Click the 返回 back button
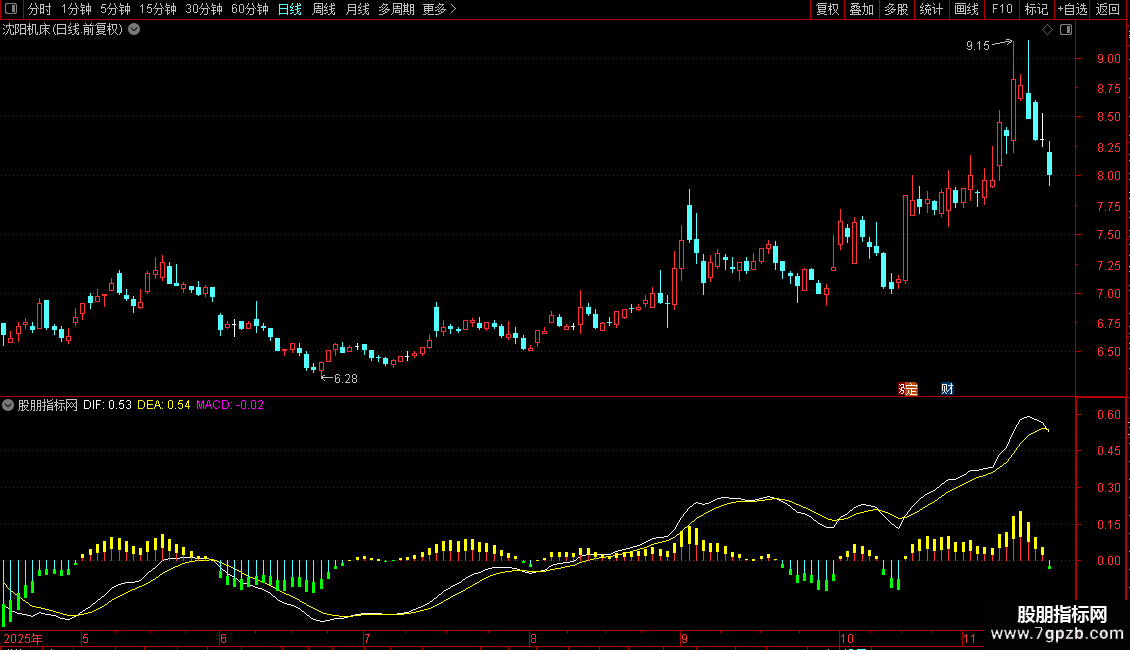The height and width of the screenshot is (650, 1130). (x=1108, y=9)
